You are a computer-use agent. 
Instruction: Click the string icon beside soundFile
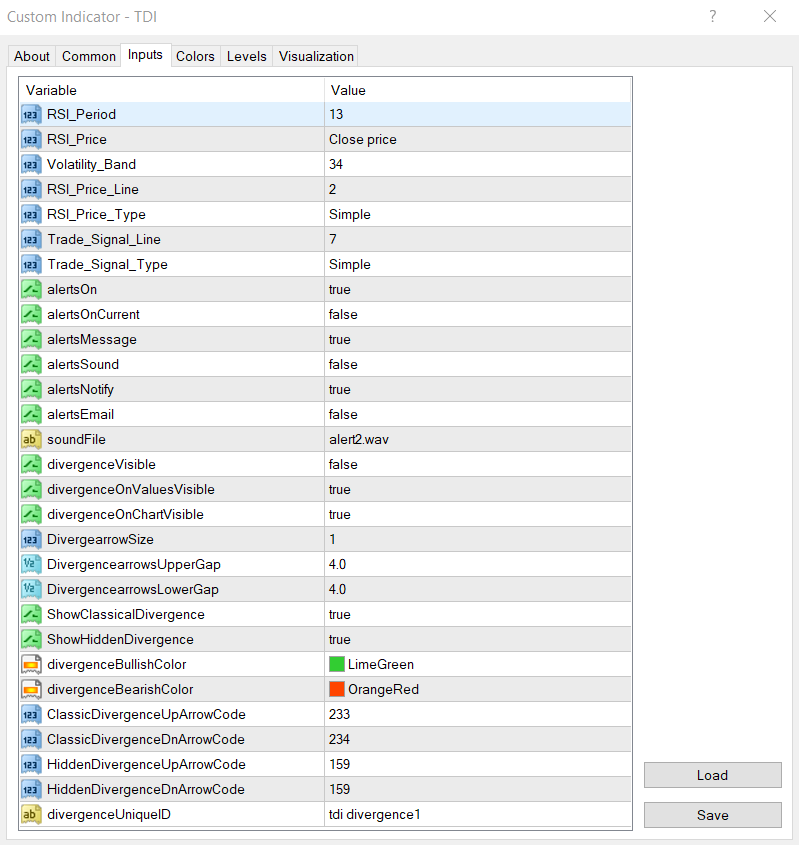[30, 439]
